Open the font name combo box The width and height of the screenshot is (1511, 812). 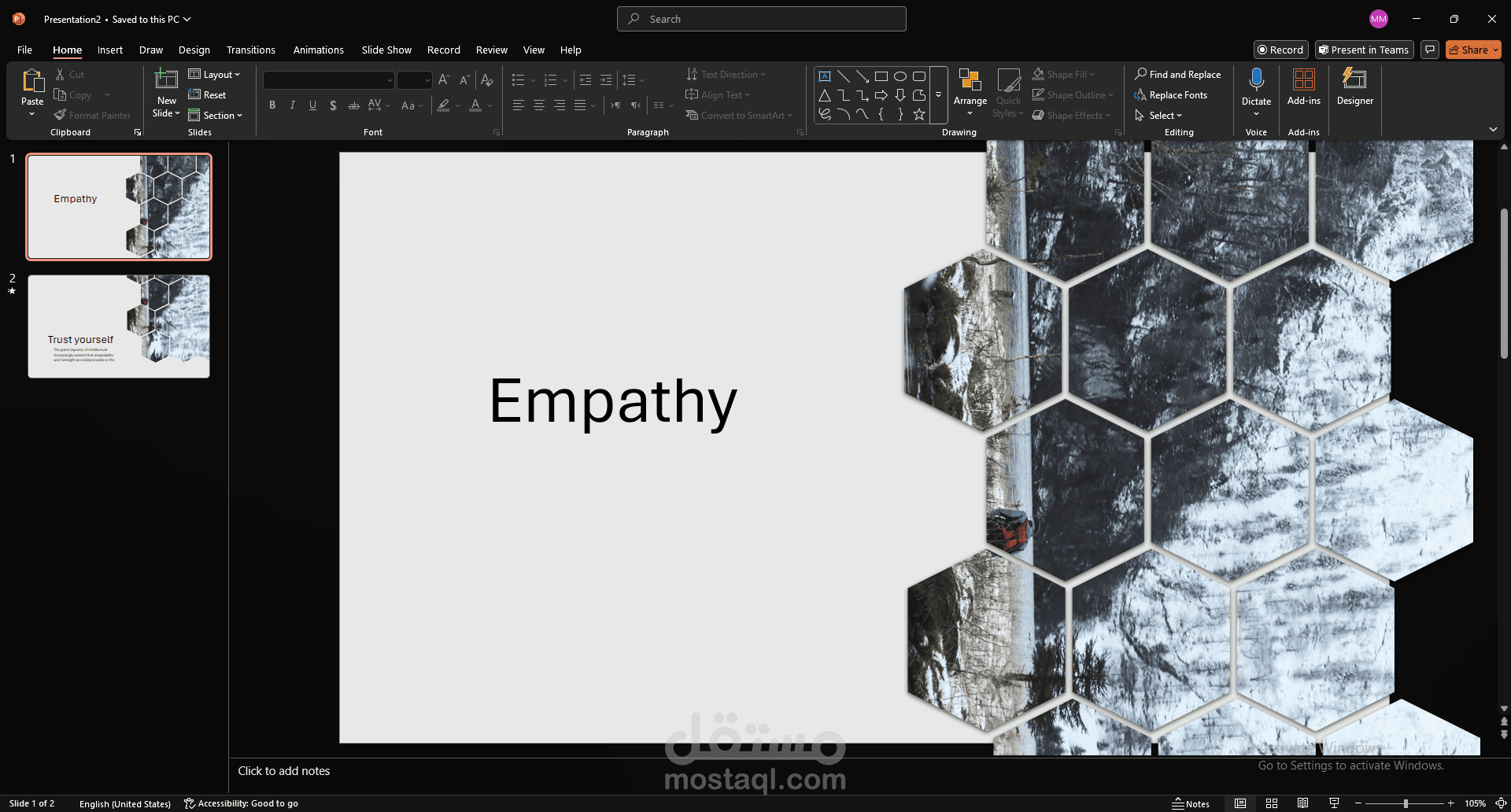(x=328, y=79)
